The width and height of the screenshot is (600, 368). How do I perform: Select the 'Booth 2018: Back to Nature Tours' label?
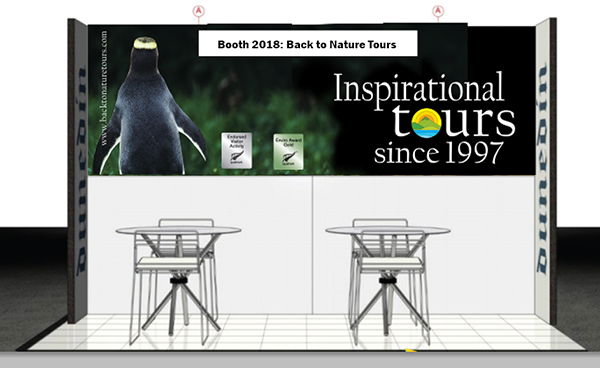tap(308, 44)
